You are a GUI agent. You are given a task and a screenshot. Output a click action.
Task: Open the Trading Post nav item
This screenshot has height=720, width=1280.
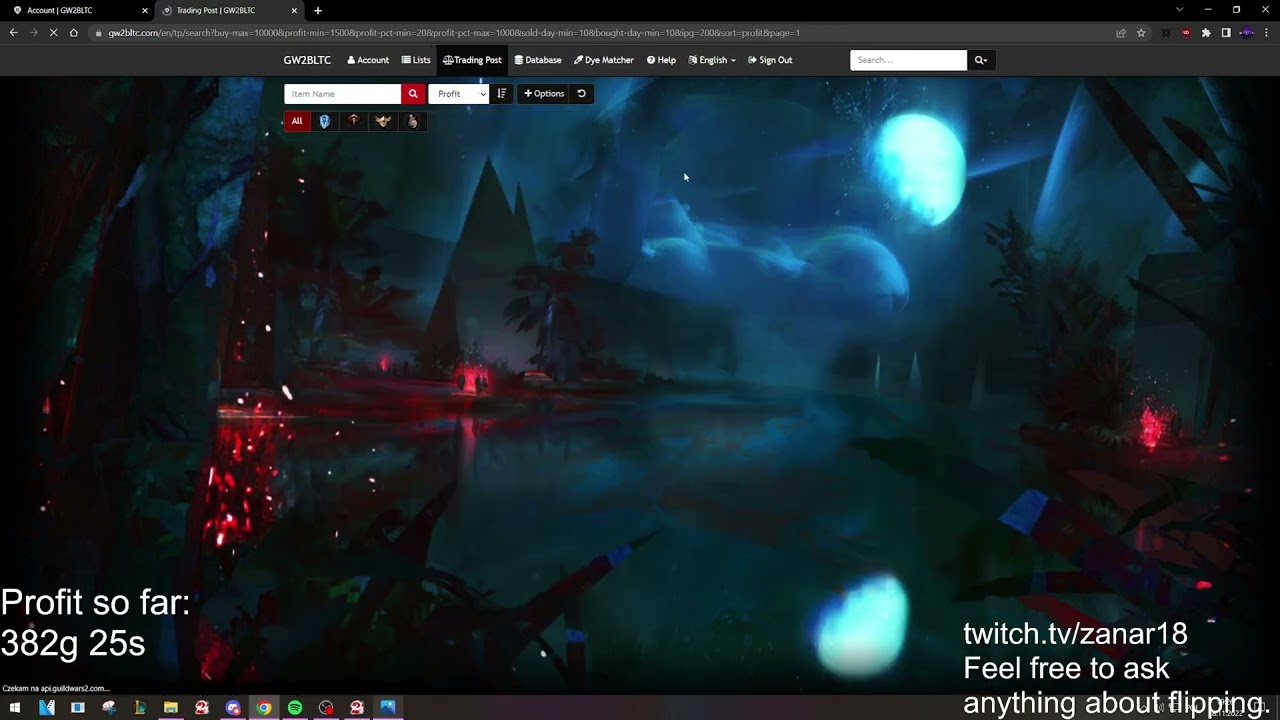coord(472,60)
